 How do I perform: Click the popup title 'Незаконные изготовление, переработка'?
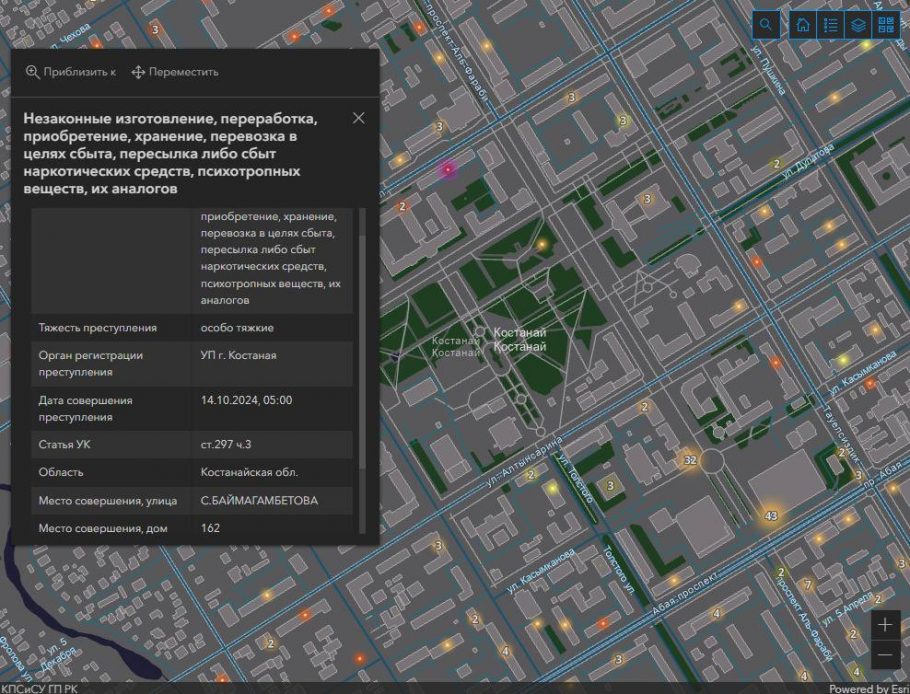(170, 118)
